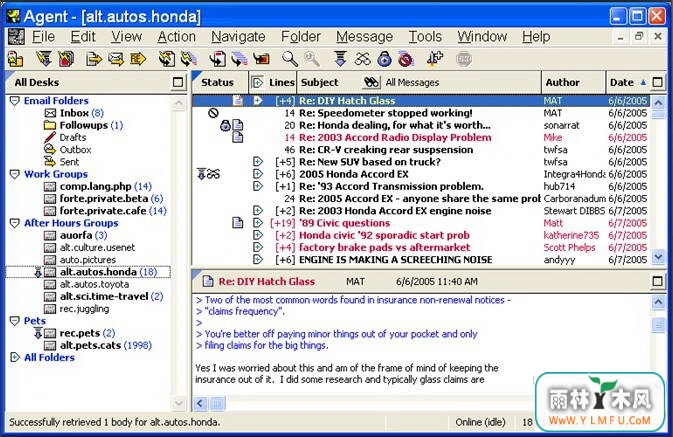Click Online (idle) status bar indicator
The width and height of the screenshot is (673, 437).
pyautogui.click(x=480, y=422)
